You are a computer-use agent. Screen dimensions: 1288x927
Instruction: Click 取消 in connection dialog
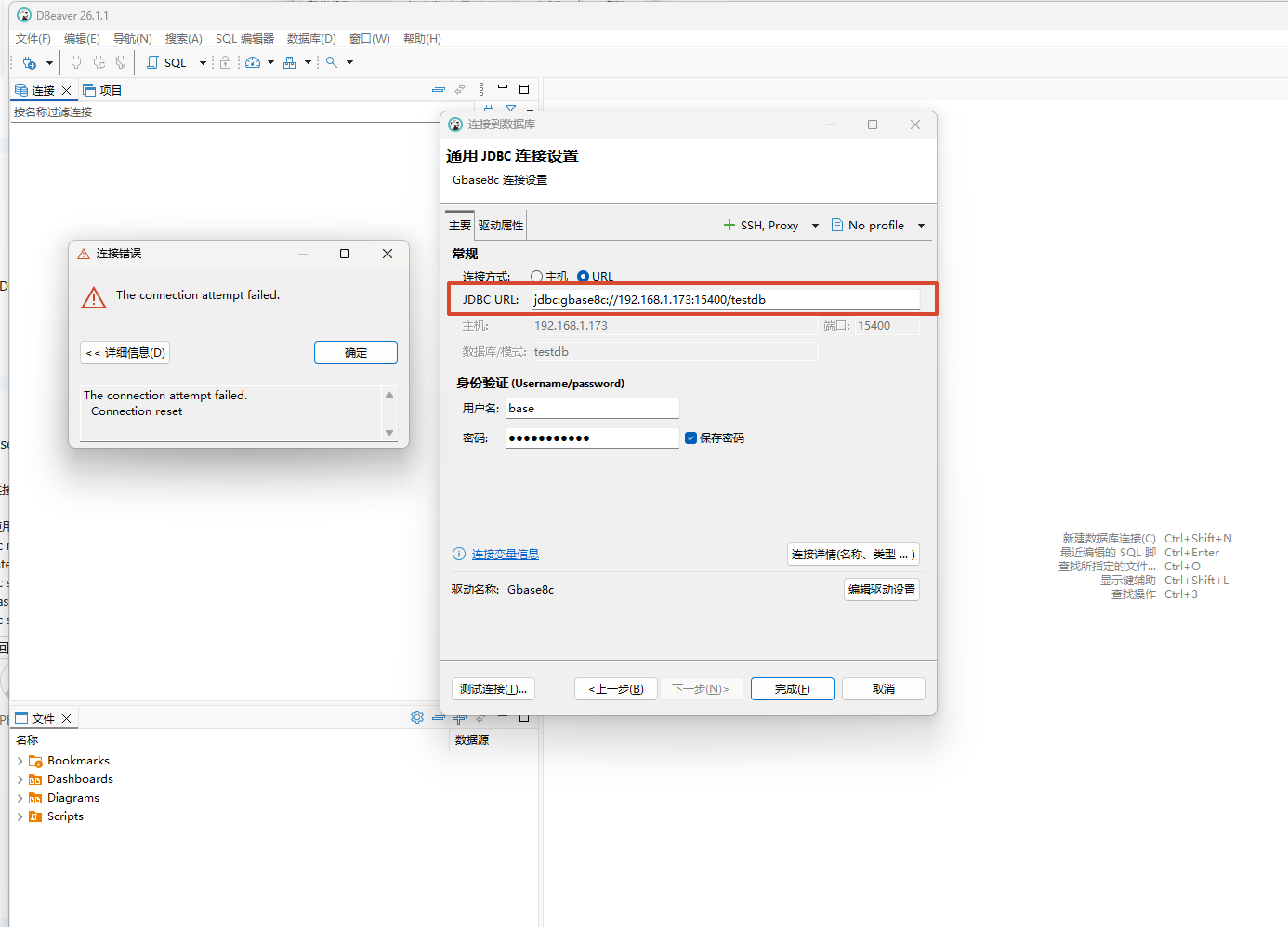[x=884, y=689]
